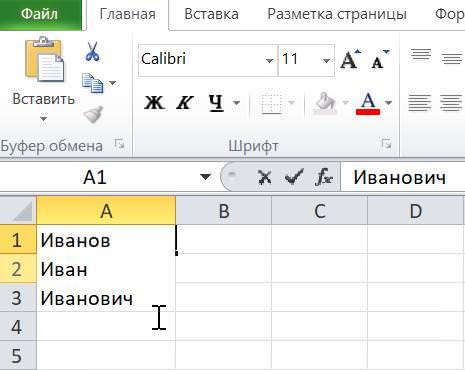This screenshot has height=370, width=465.
Task: Click the red font color A button
Action: pos(368,103)
